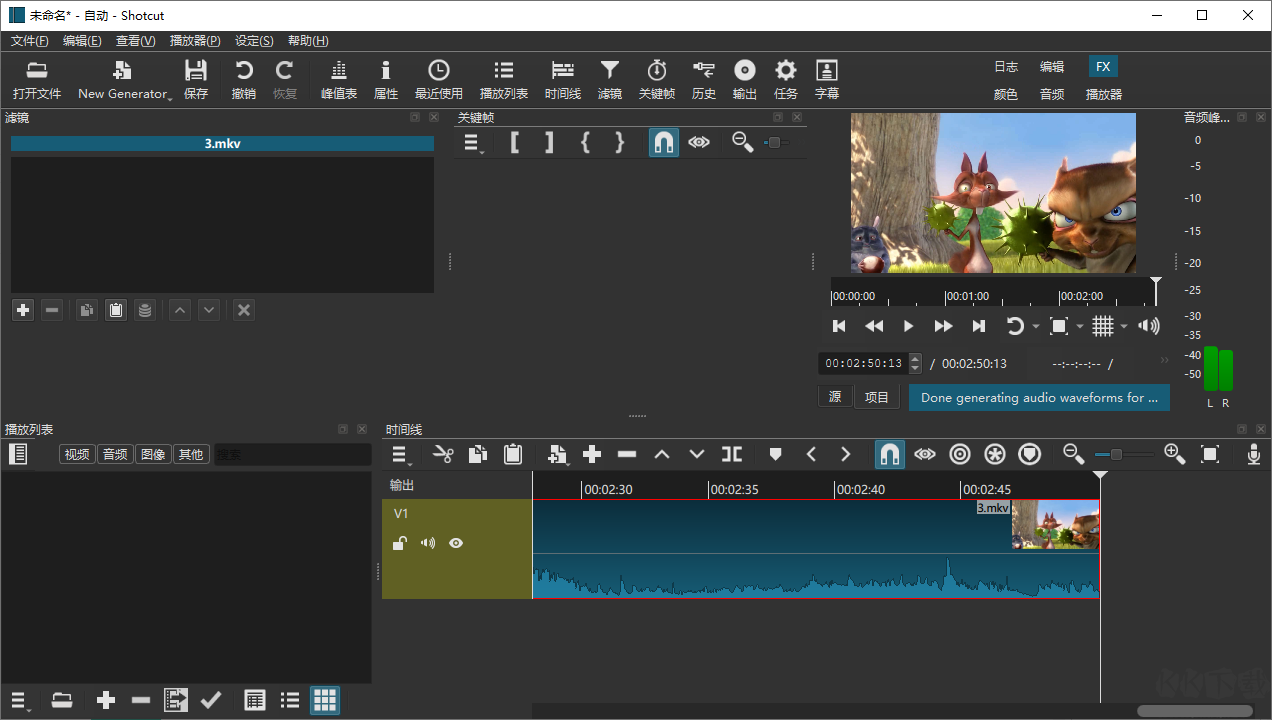Split the clip at the playhead
Screen dimensions: 1272x720
click(732, 454)
